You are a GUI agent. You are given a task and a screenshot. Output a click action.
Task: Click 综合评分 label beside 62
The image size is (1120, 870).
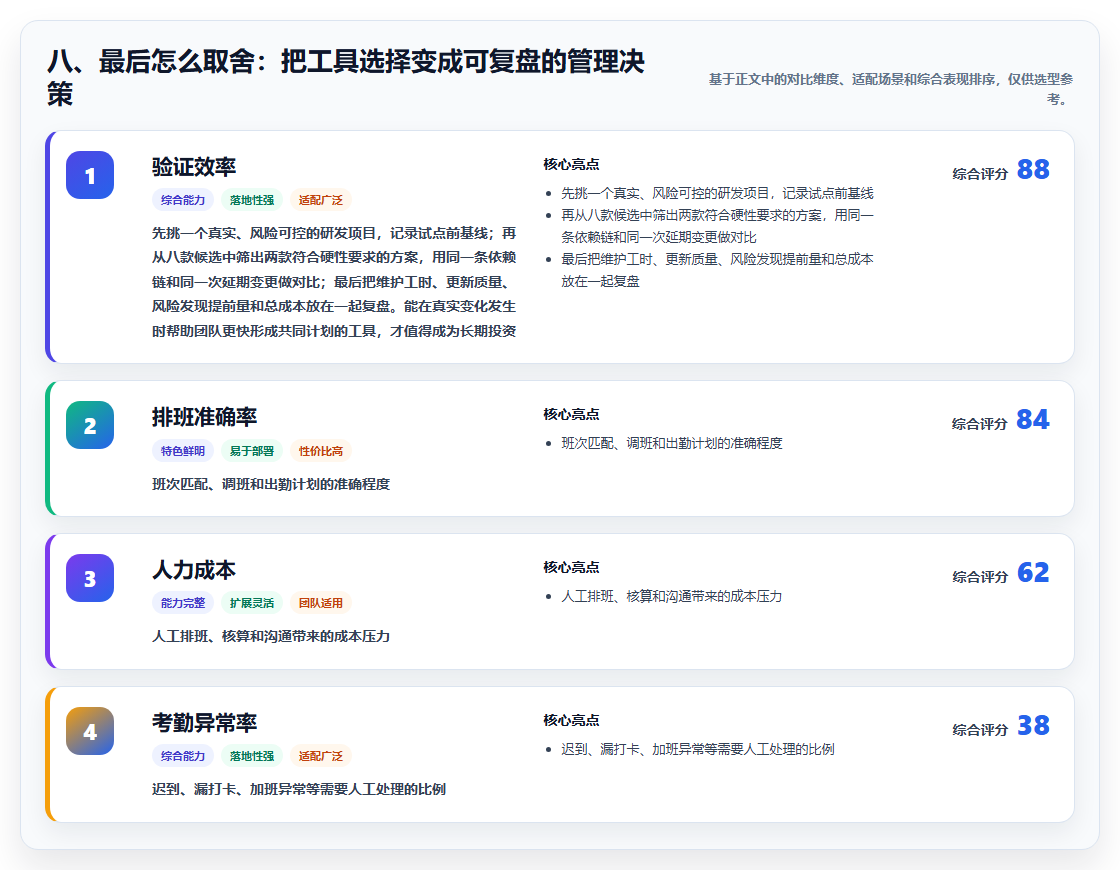click(980, 576)
